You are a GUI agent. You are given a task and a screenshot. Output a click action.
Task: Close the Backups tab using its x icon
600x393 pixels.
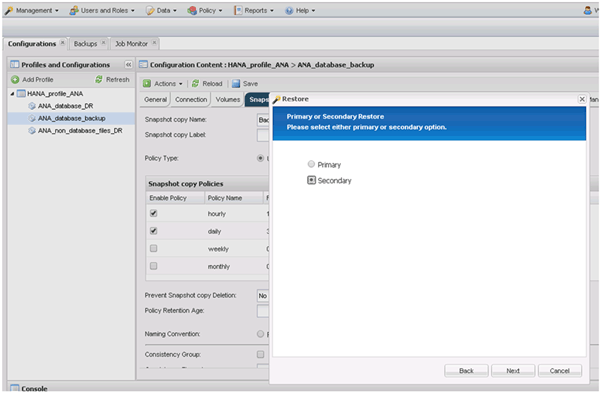103,43
